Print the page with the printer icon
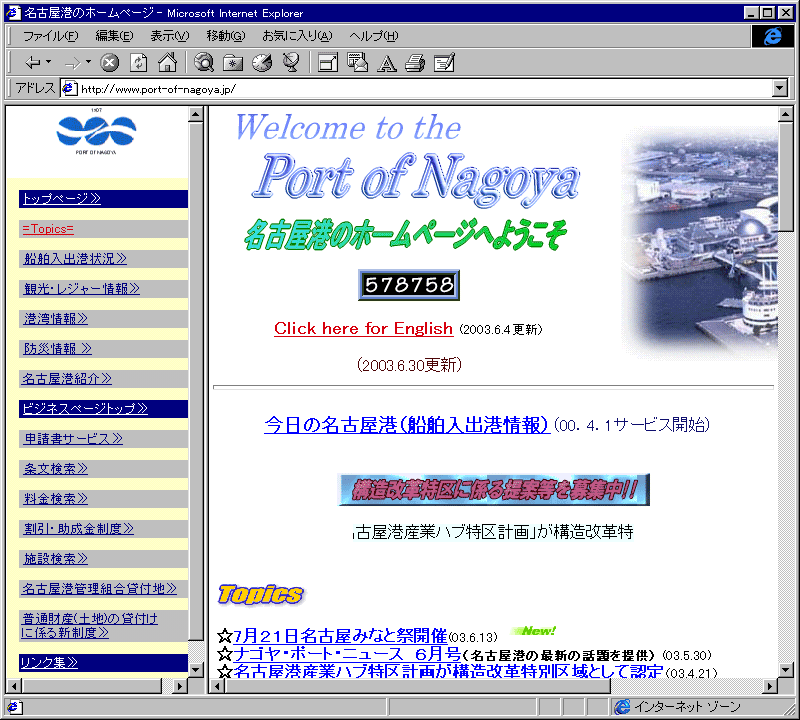The image size is (800, 720). (415, 63)
